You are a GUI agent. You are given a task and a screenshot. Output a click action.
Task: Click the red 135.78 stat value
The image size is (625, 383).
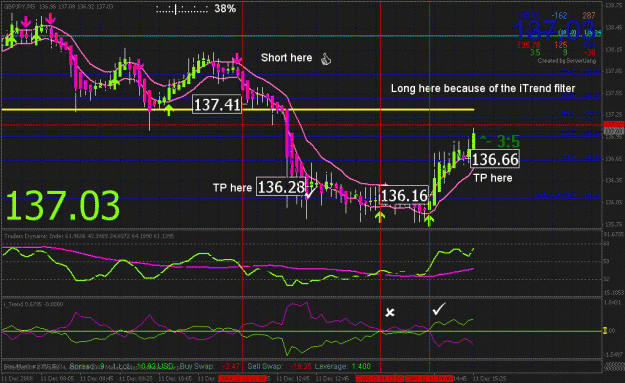pyautogui.click(x=529, y=45)
